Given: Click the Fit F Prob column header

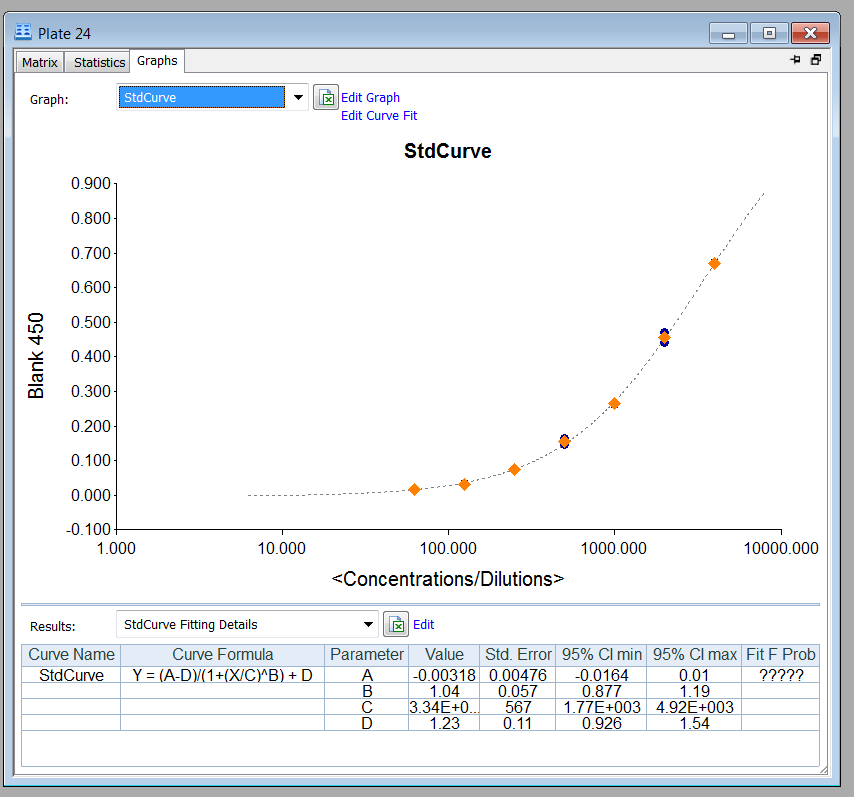Looking at the screenshot, I should tap(781, 655).
